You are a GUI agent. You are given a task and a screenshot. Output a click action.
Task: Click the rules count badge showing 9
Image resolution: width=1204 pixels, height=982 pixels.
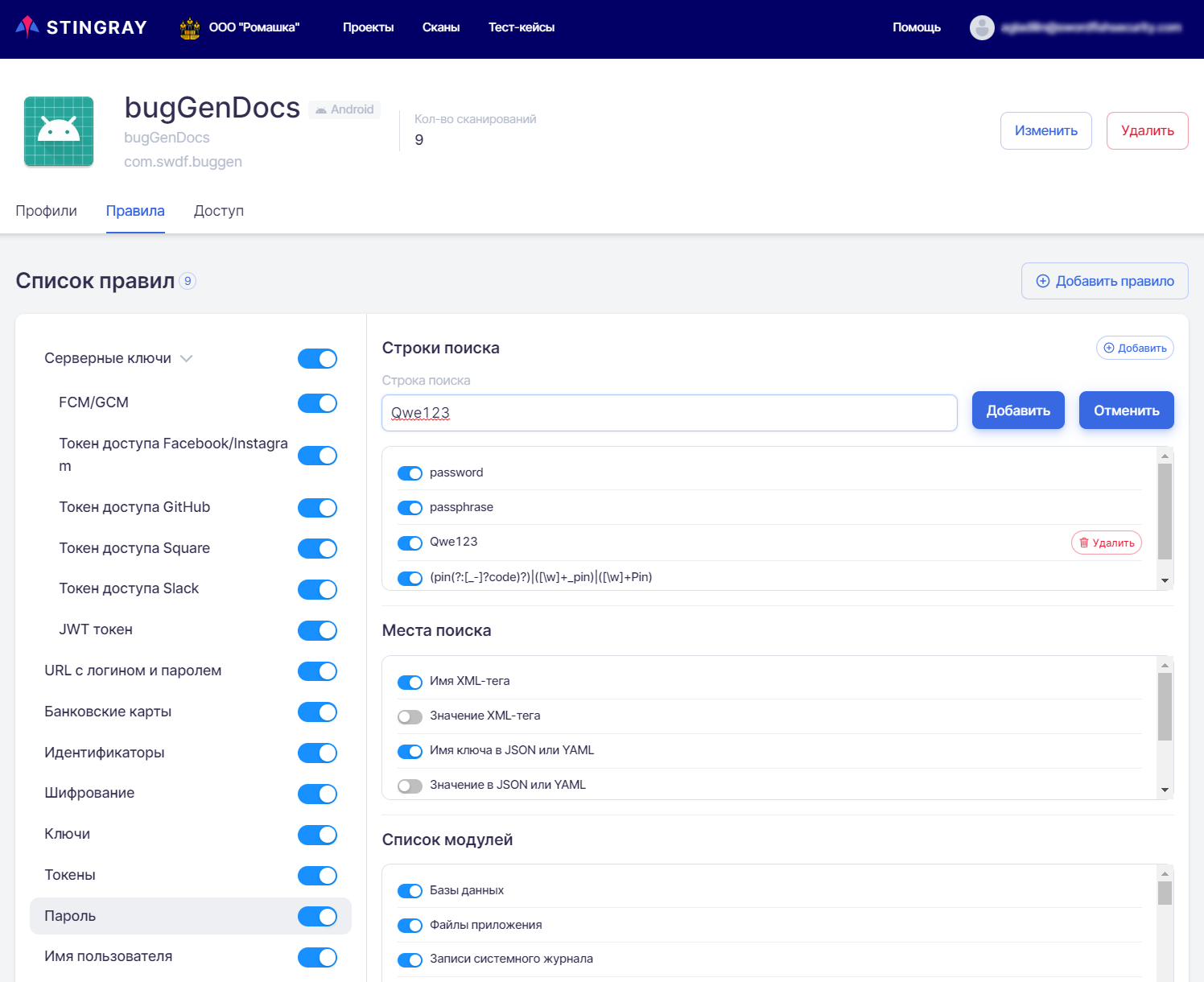tap(188, 281)
